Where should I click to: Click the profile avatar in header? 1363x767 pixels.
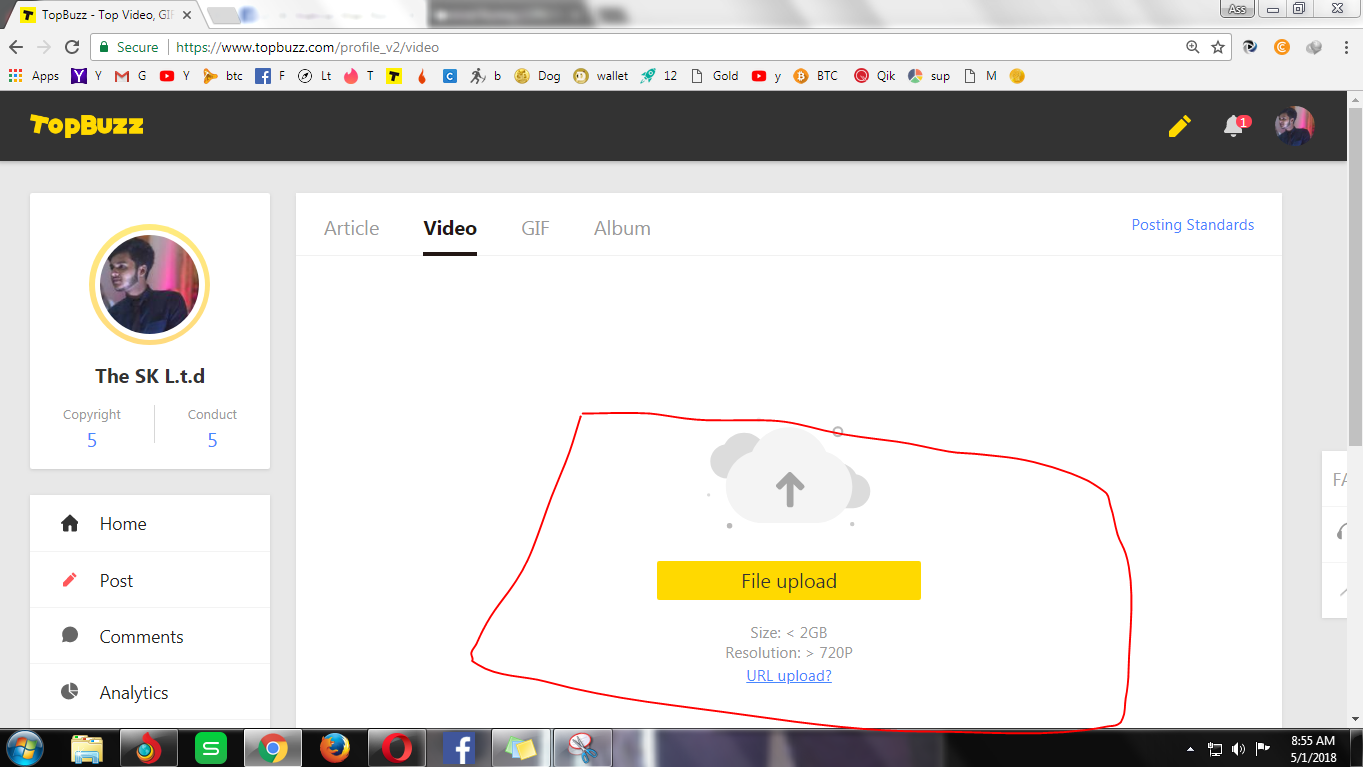pos(1294,126)
